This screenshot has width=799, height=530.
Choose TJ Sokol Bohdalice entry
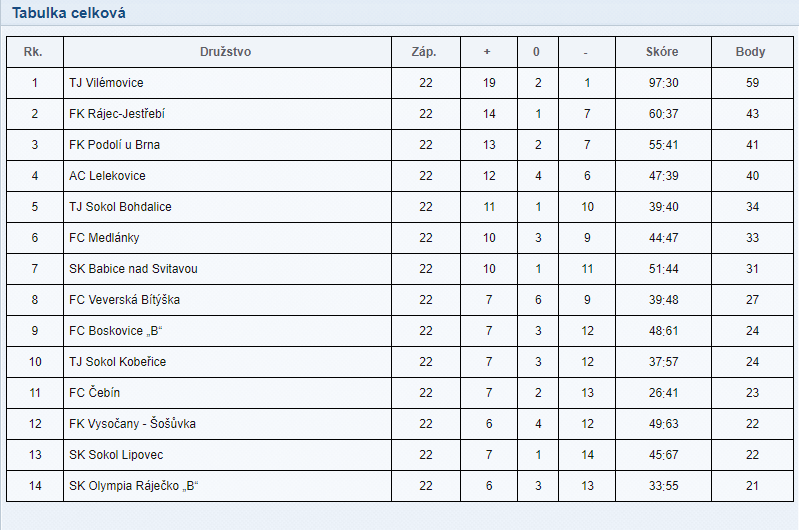point(120,207)
